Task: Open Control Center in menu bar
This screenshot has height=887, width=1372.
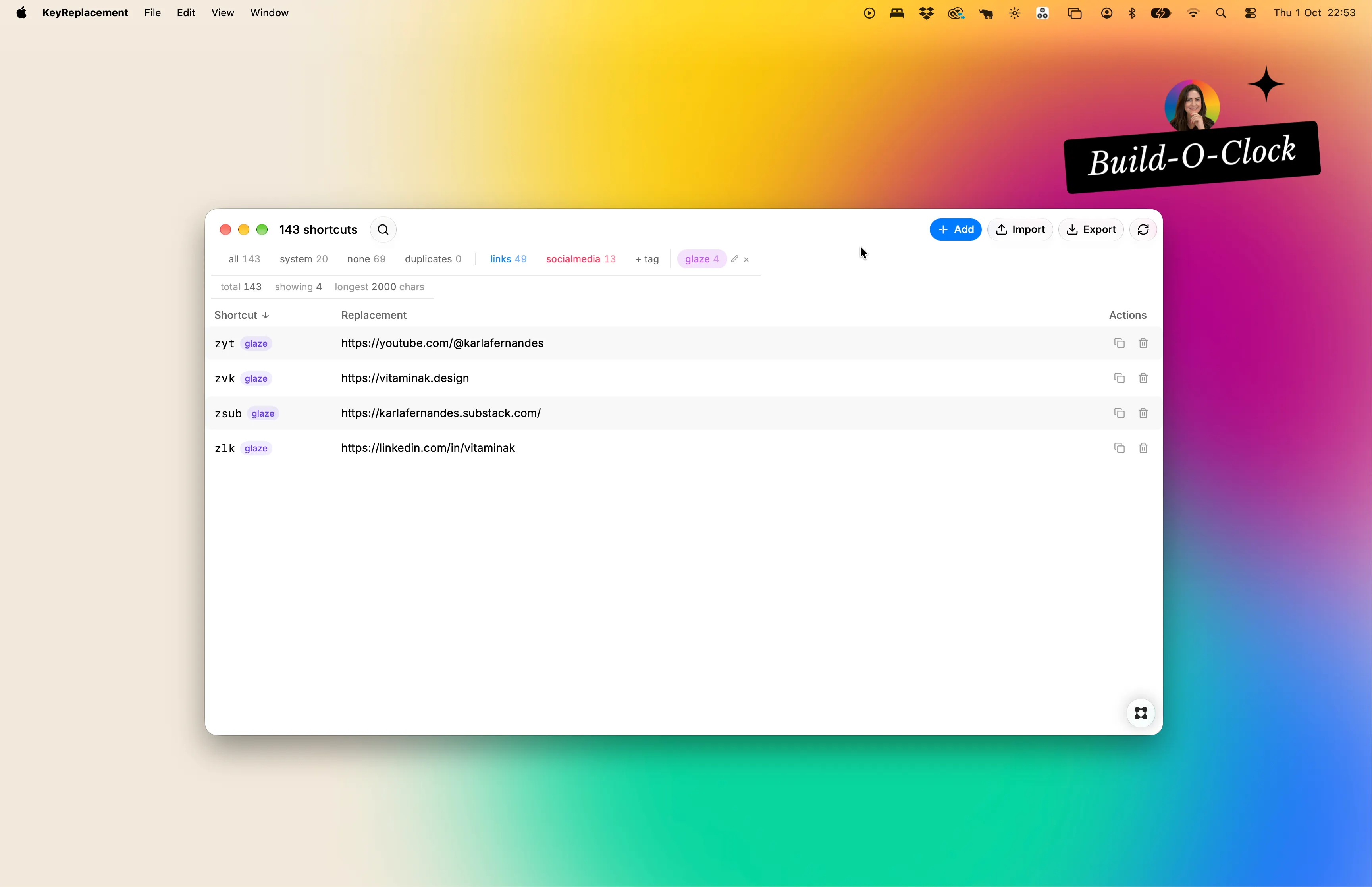Action: click(1250, 13)
